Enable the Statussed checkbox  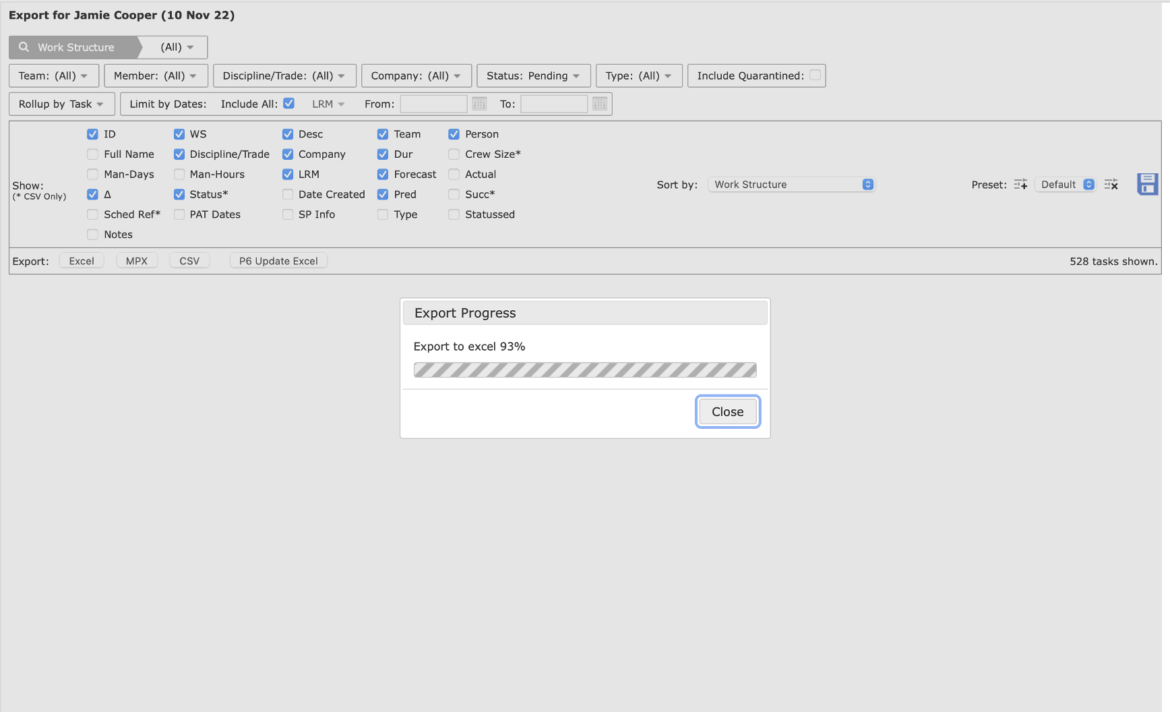(454, 215)
